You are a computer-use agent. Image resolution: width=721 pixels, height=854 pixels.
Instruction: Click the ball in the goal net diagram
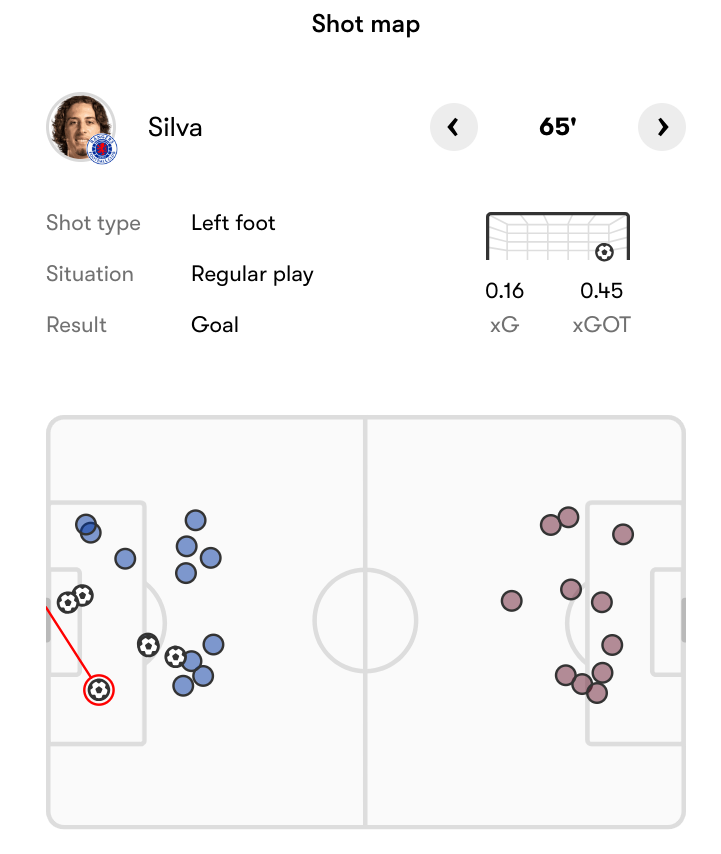pos(604,252)
